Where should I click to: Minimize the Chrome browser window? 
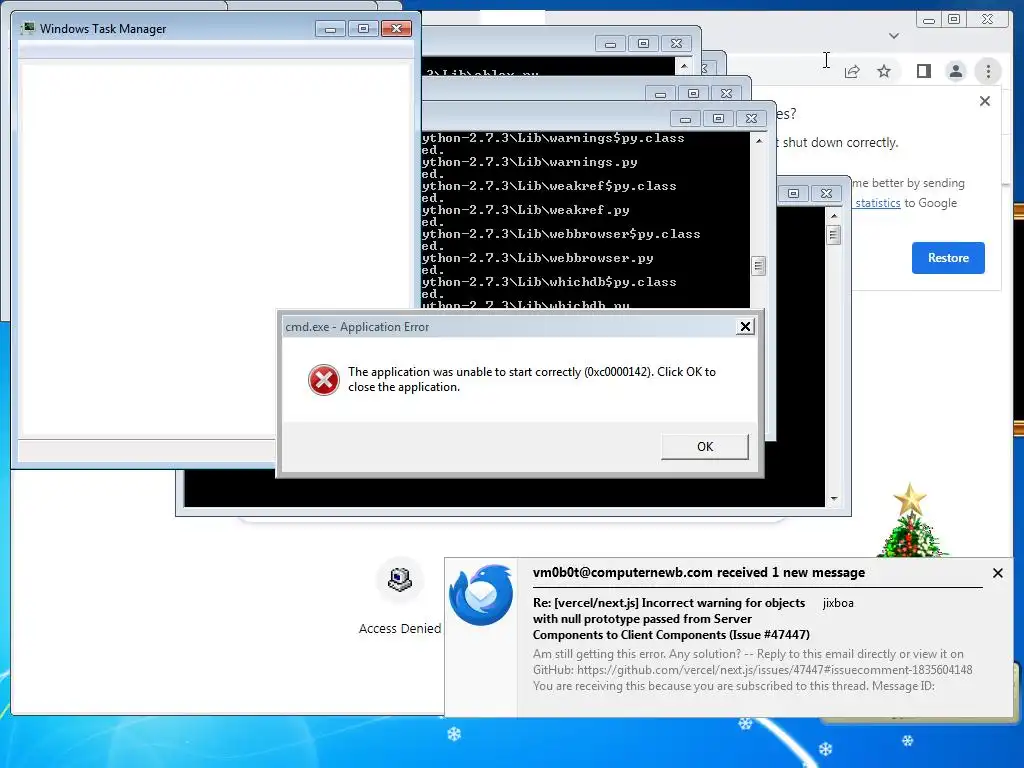929,20
